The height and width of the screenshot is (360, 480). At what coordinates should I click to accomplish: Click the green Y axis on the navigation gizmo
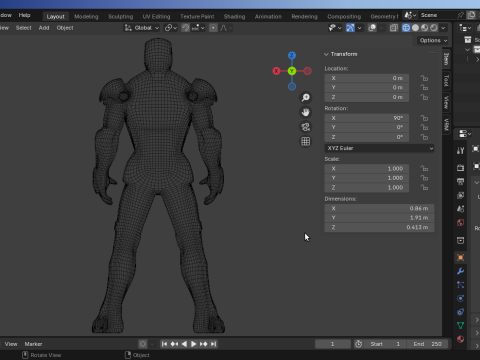(x=292, y=71)
